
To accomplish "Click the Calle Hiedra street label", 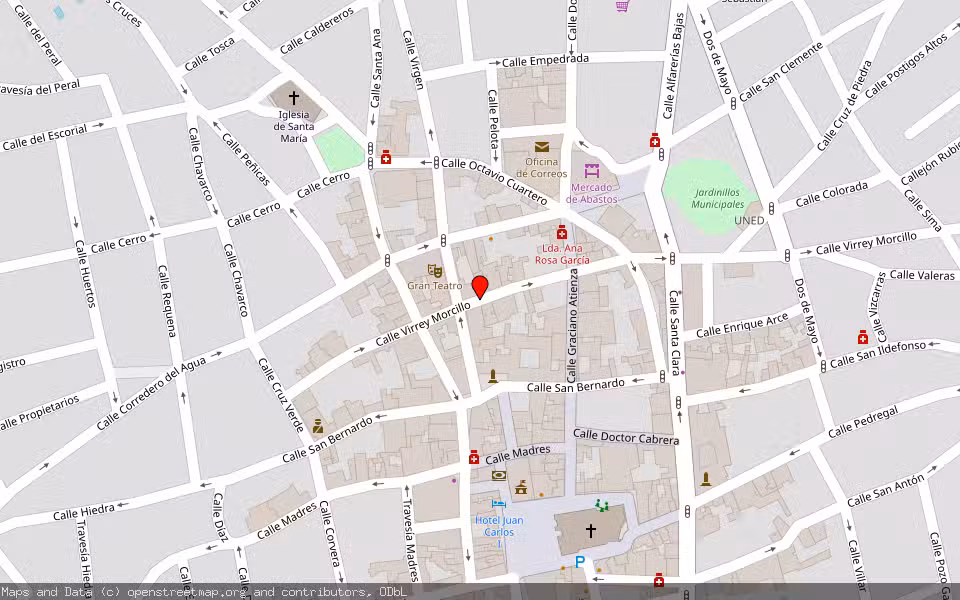I will (84, 512).
